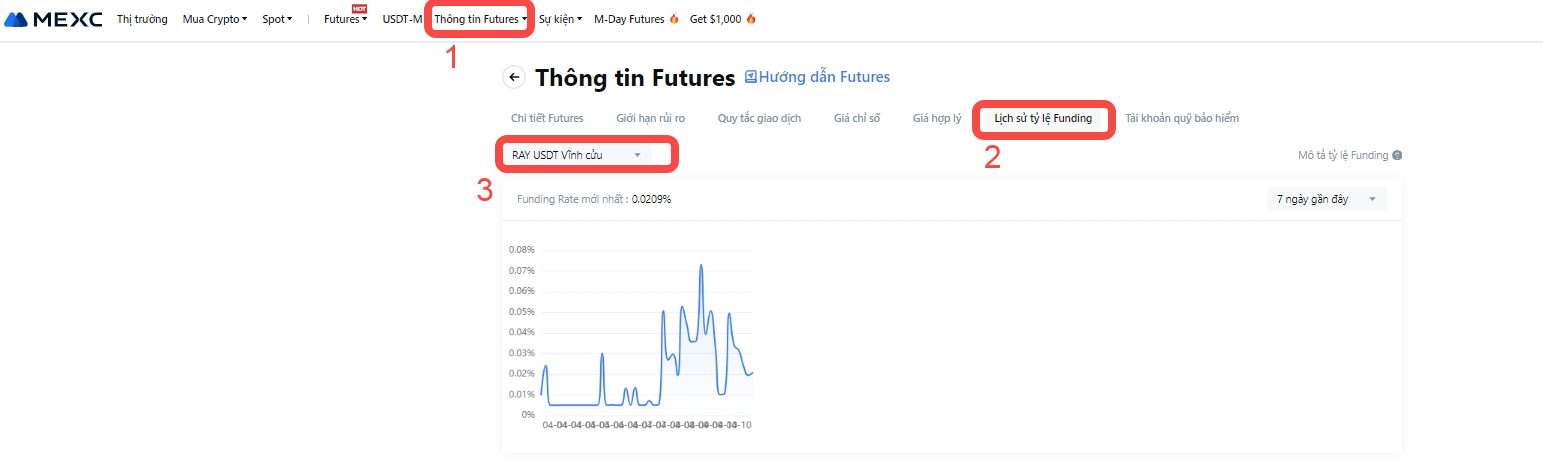Click the fire icon next to Get $1,000
This screenshot has width=1543, height=465.
point(751,19)
